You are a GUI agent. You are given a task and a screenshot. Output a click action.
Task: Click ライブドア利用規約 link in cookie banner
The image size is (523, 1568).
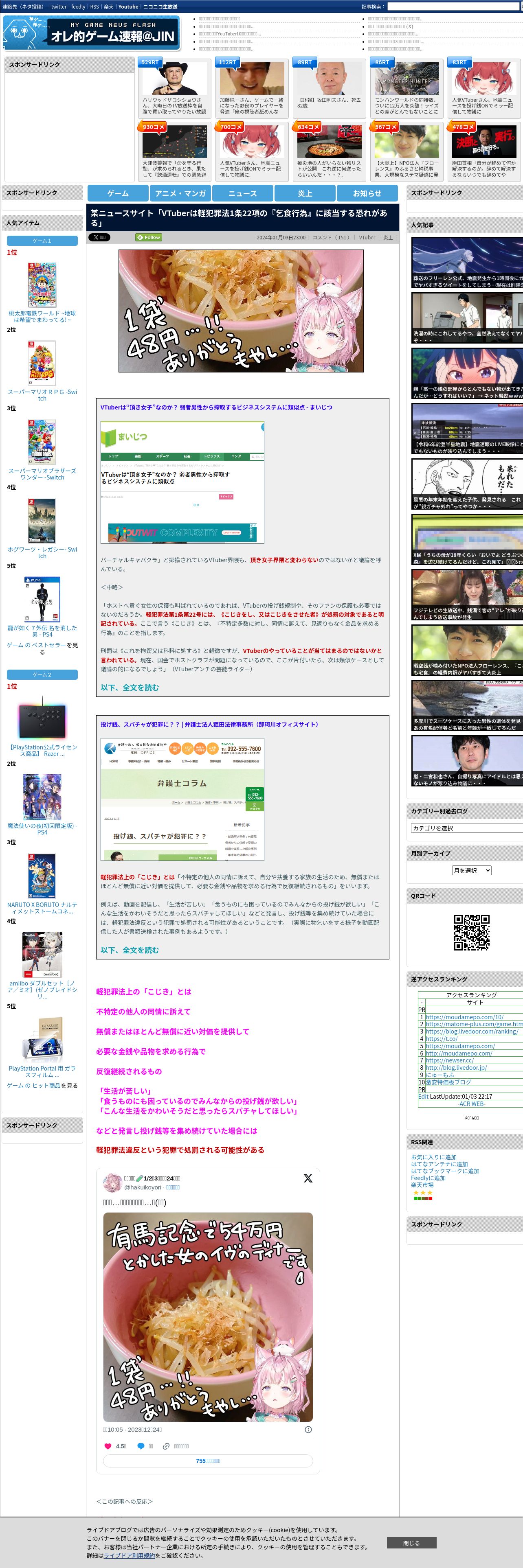pos(129,1555)
